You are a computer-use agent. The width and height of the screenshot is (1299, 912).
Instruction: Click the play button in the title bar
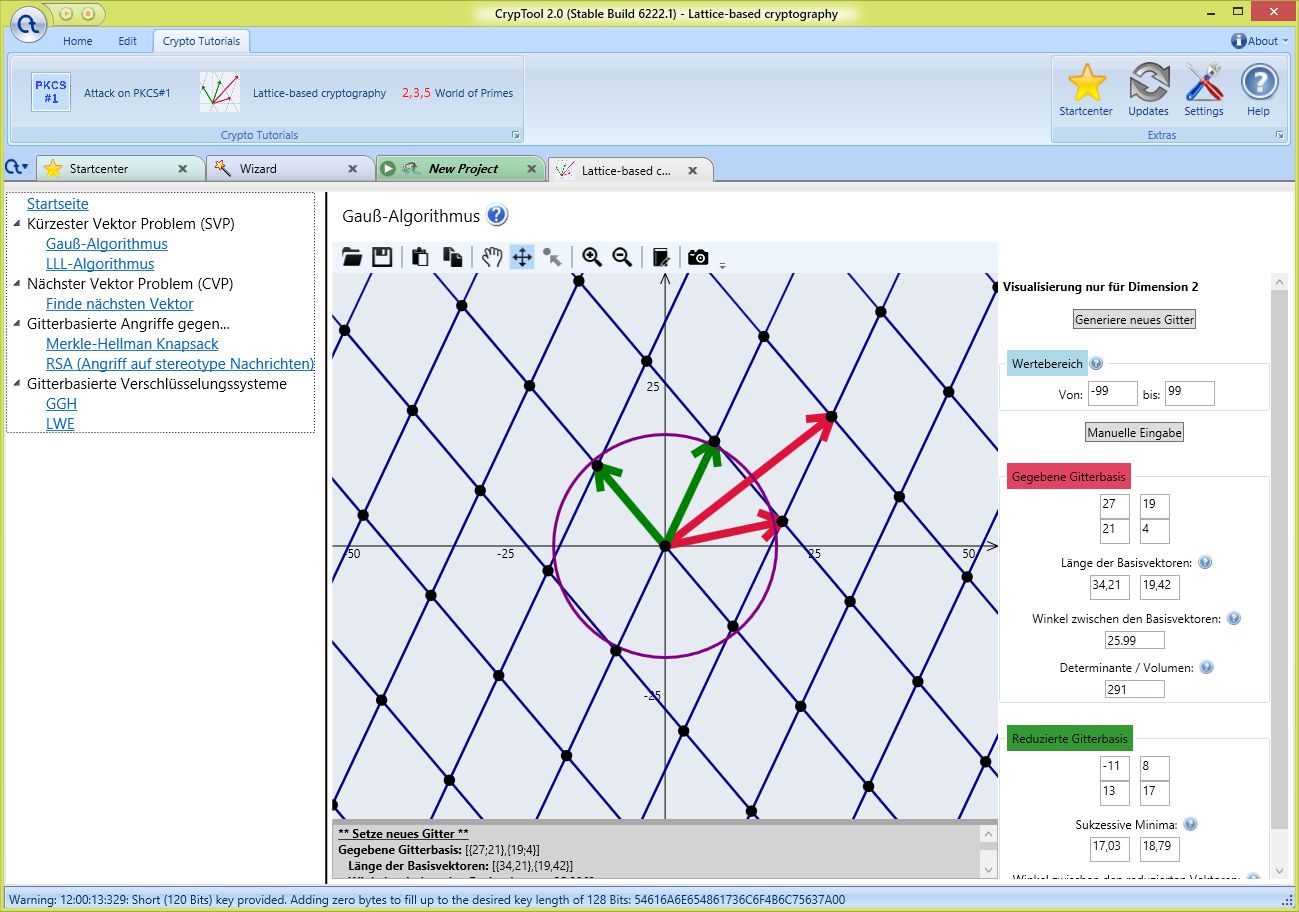tap(66, 14)
